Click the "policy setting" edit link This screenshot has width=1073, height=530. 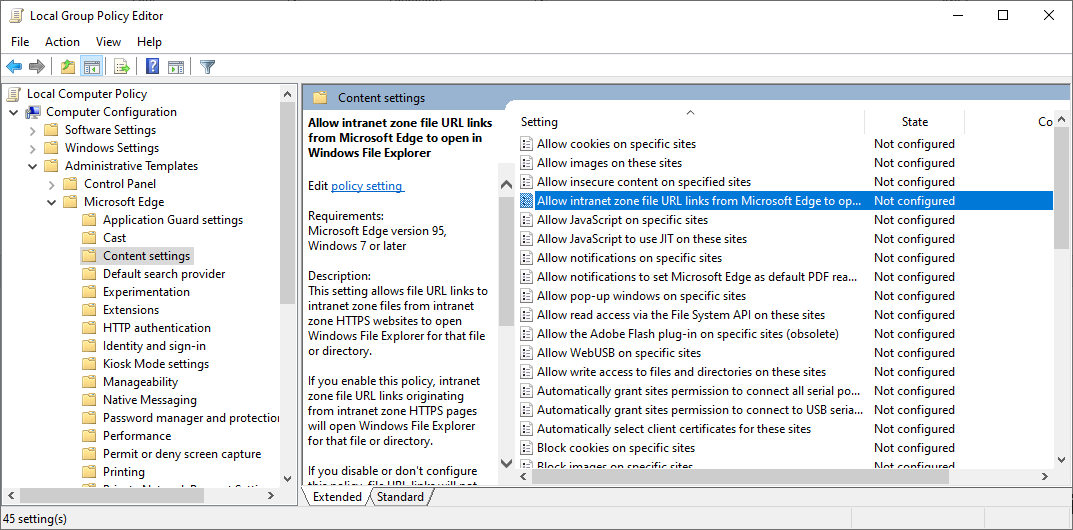coord(367,186)
